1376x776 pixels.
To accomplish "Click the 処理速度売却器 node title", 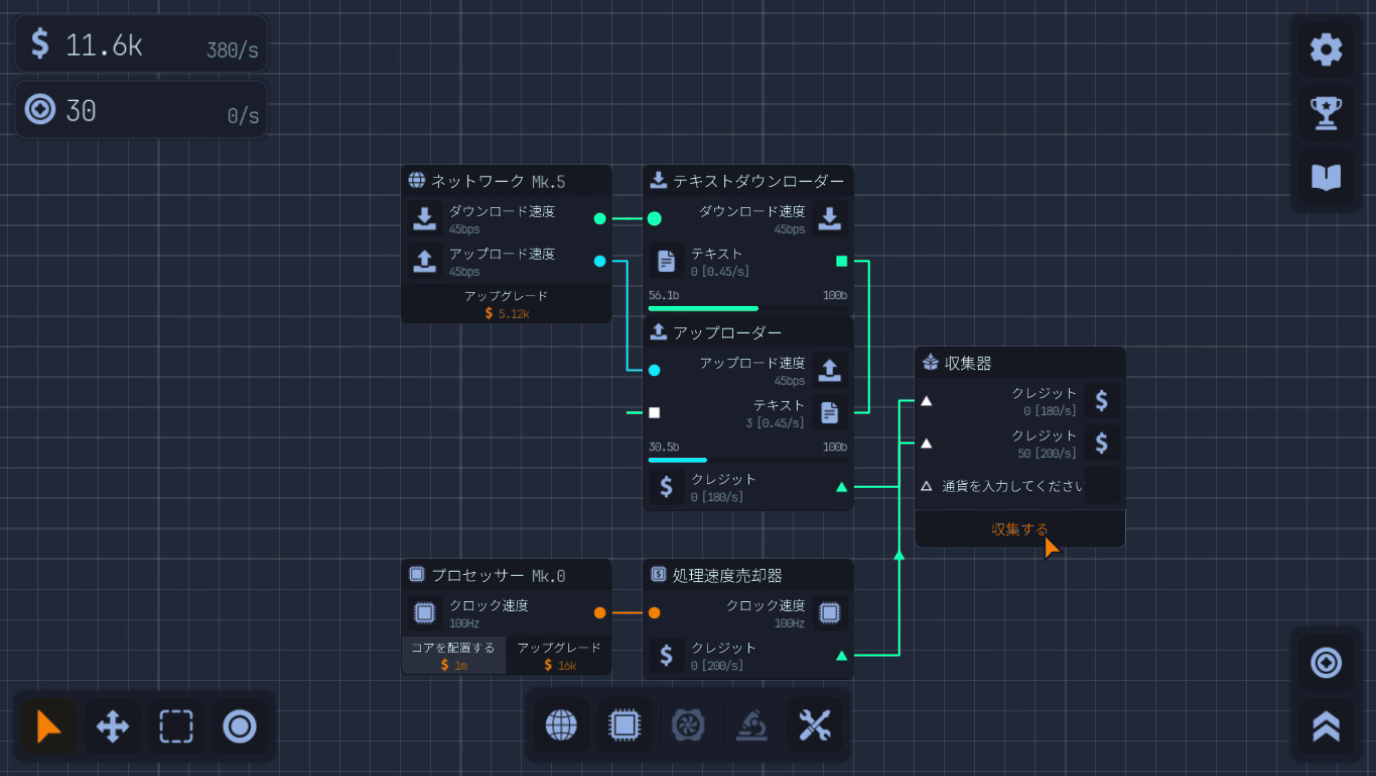I will 727,575.
